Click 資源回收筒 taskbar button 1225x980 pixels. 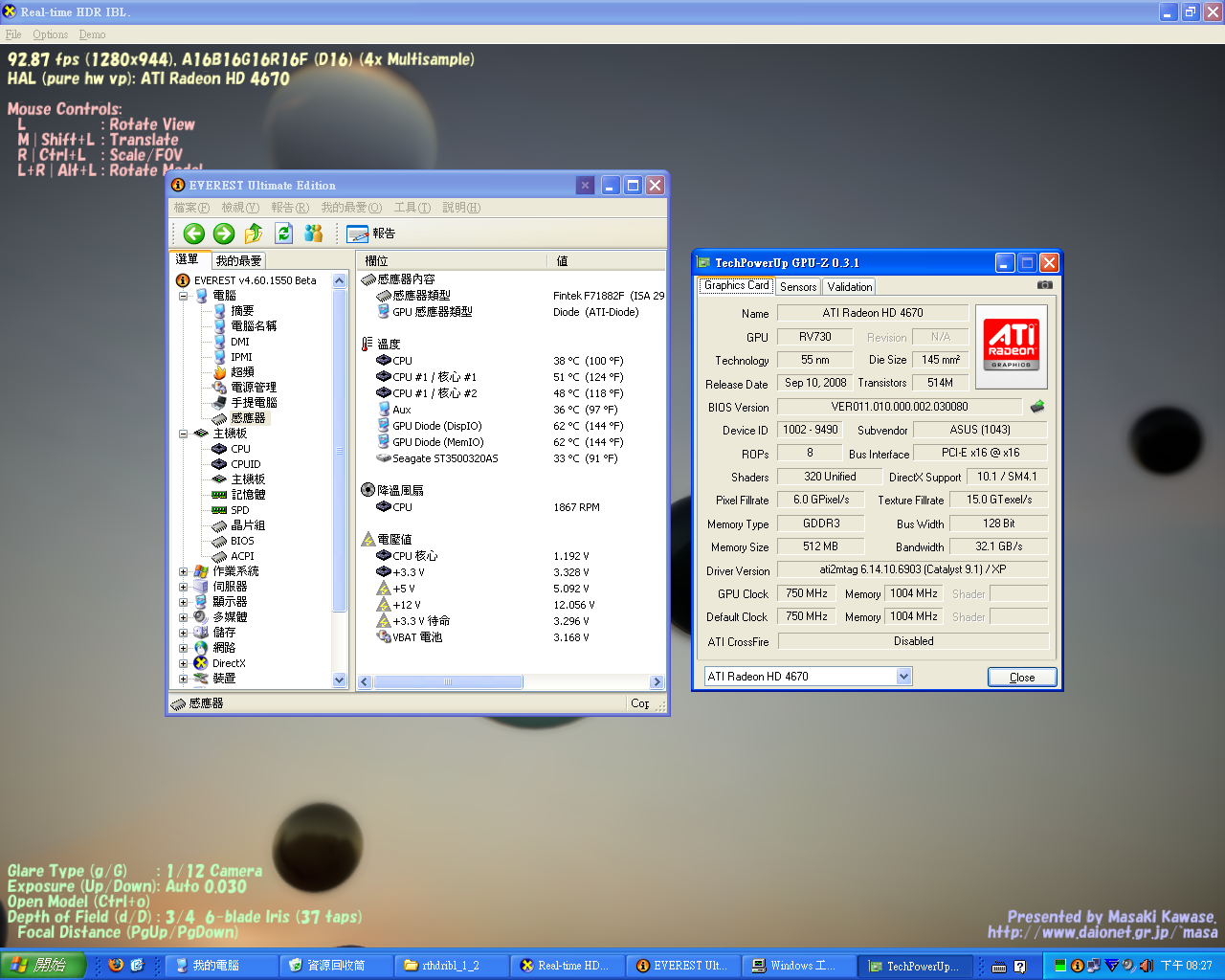tap(337, 966)
